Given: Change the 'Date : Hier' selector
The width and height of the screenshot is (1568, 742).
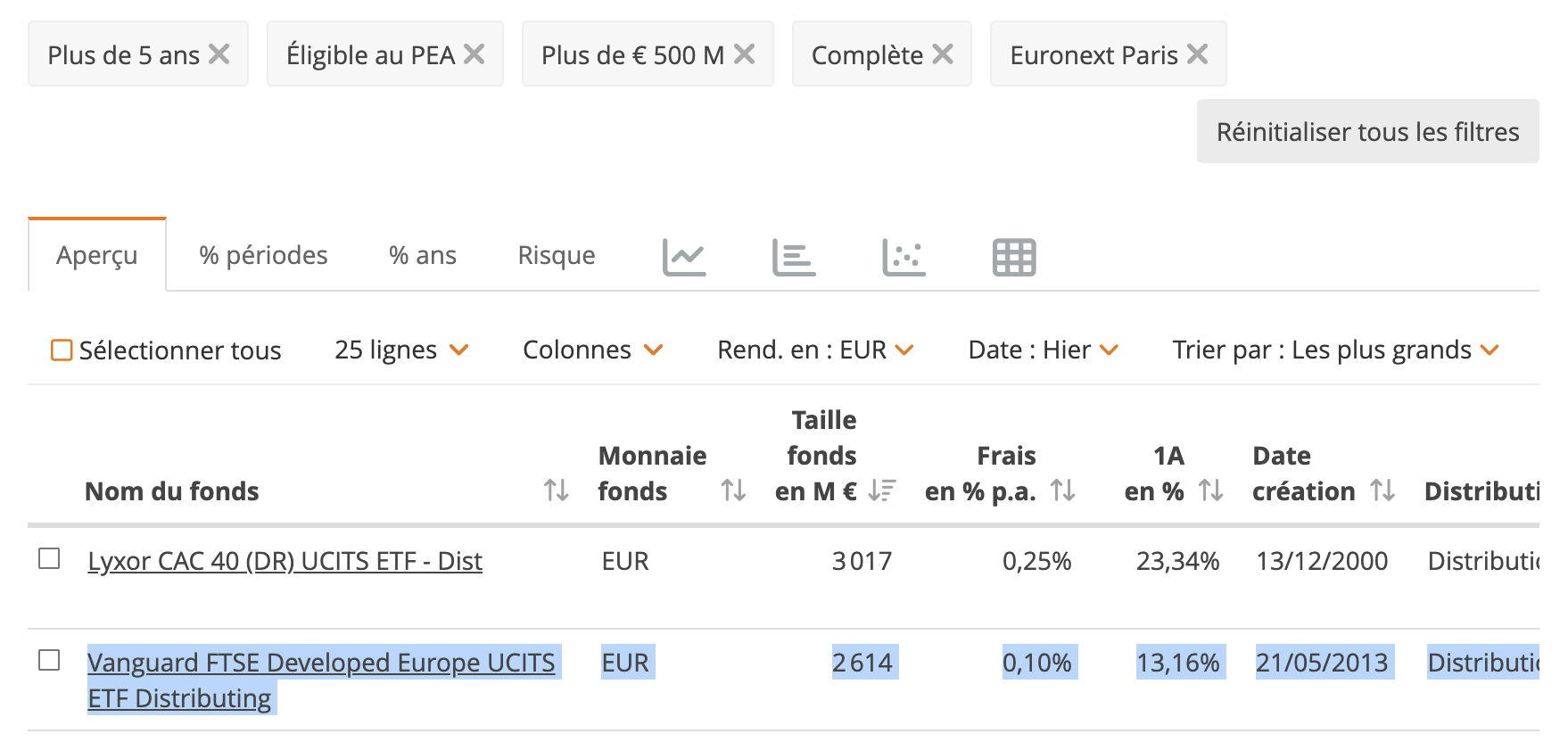Looking at the screenshot, I should tap(1043, 350).
